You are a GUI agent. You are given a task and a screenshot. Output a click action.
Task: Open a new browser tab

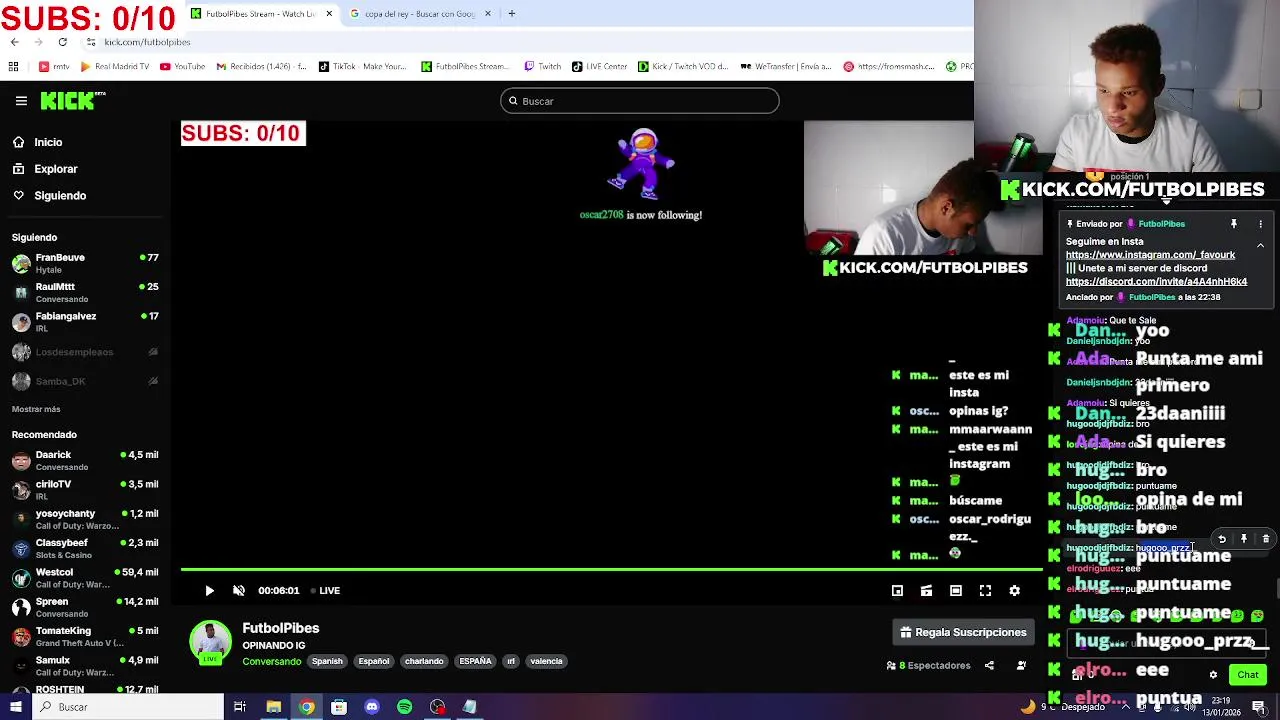[511, 14]
